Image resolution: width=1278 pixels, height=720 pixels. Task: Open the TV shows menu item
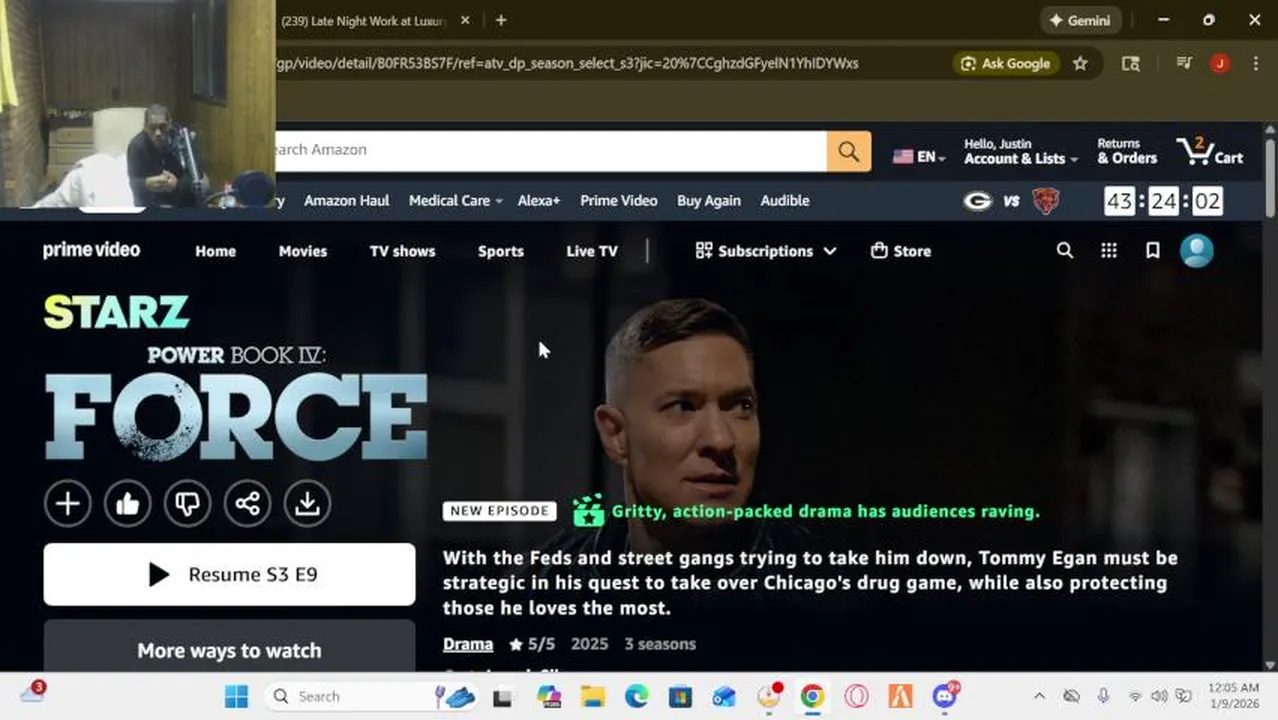click(x=403, y=251)
